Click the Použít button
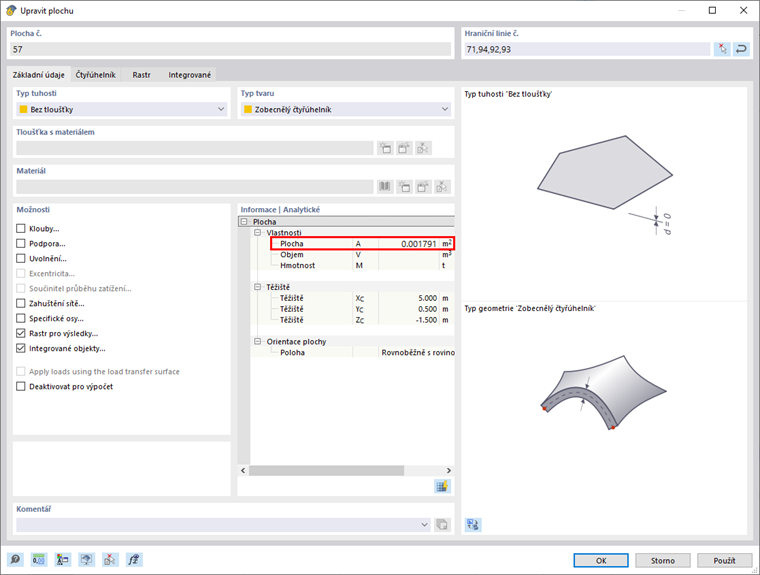 coord(725,560)
